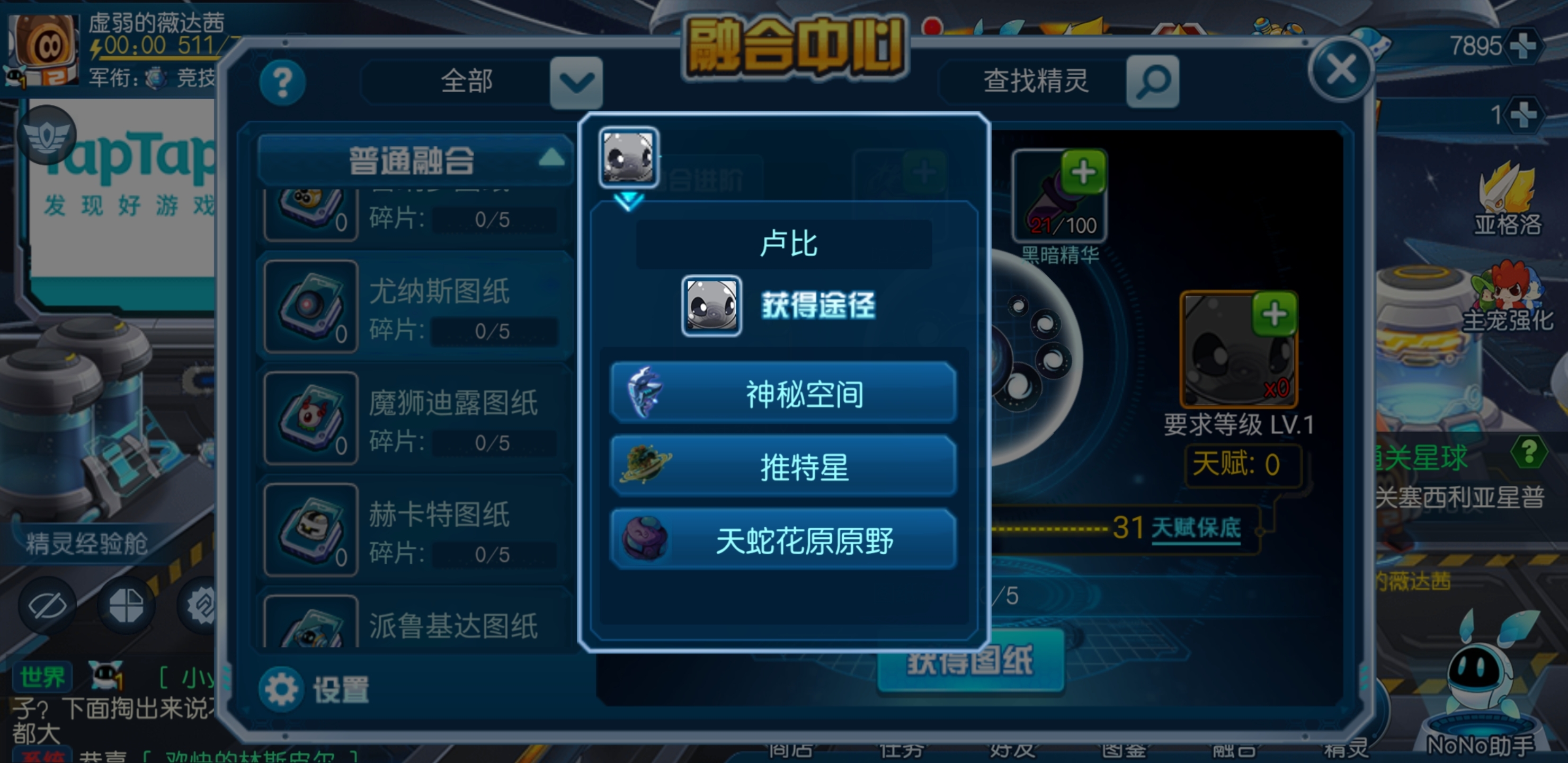Click the 查找精灵 search field
Image resolution: width=1568 pixels, height=763 pixels.
tap(1035, 82)
